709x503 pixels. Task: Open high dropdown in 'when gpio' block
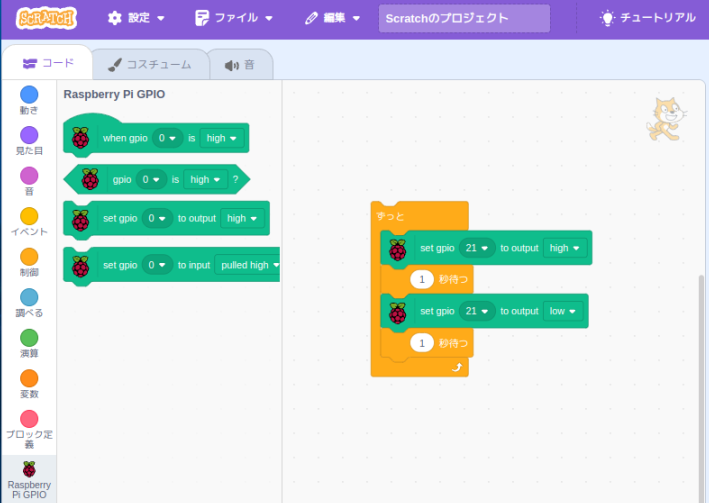click(222, 138)
